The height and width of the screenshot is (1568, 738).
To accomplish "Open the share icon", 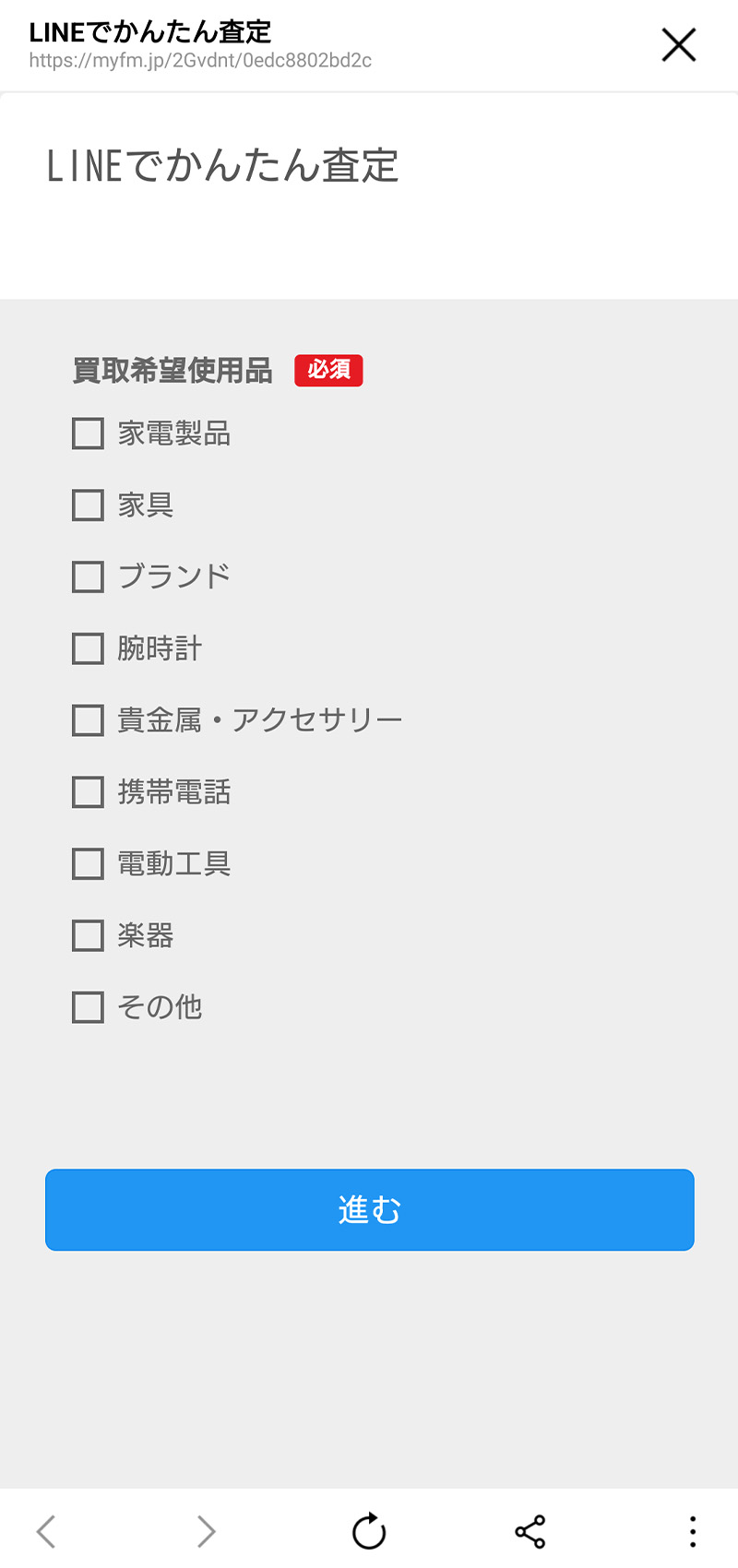I will (x=530, y=1531).
